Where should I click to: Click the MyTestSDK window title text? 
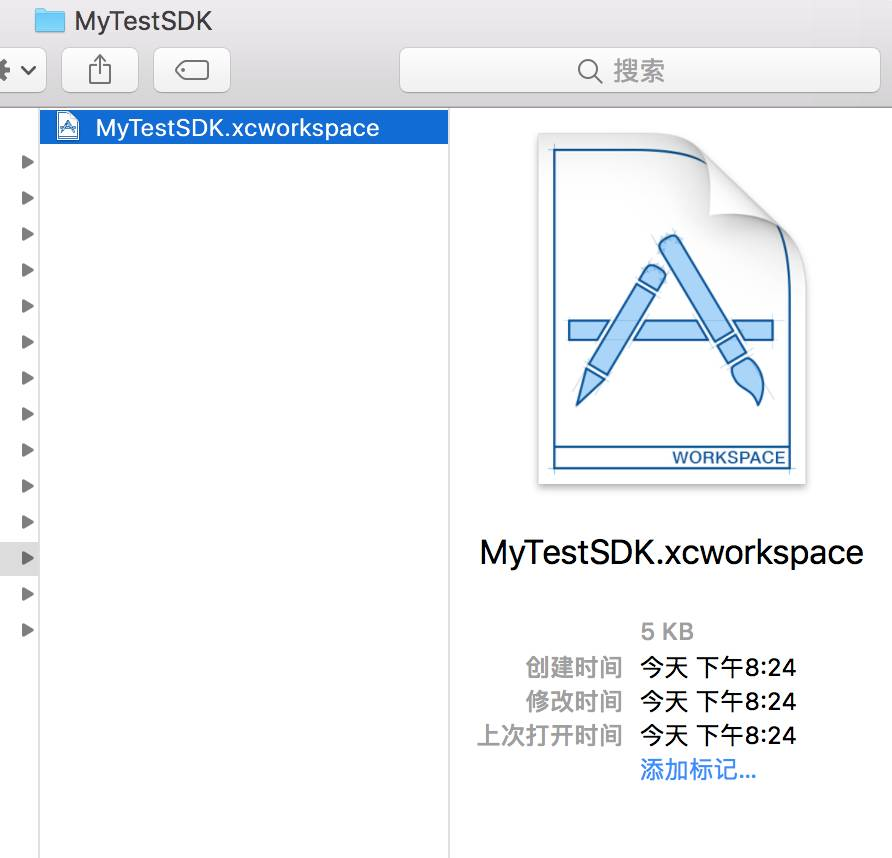tap(143, 22)
